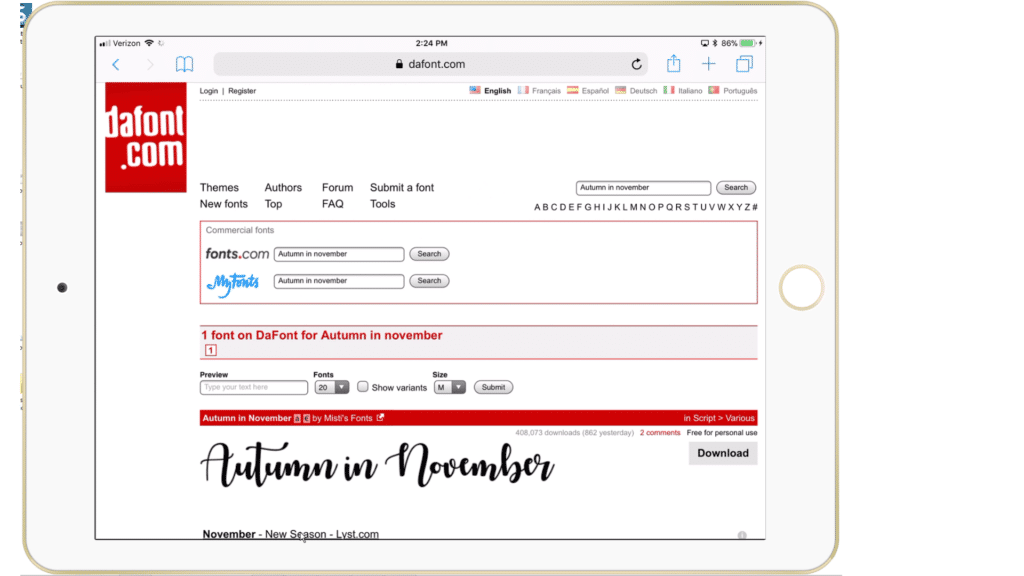
Task: Browse fonts starting with letter A
Action: (537, 207)
